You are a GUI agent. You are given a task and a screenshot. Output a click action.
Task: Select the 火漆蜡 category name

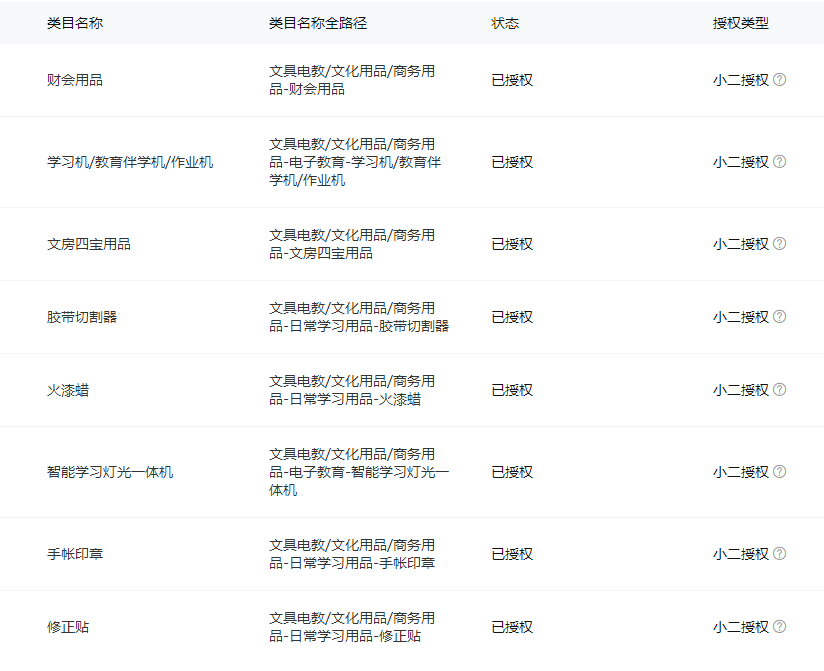click(x=68, y=390)
